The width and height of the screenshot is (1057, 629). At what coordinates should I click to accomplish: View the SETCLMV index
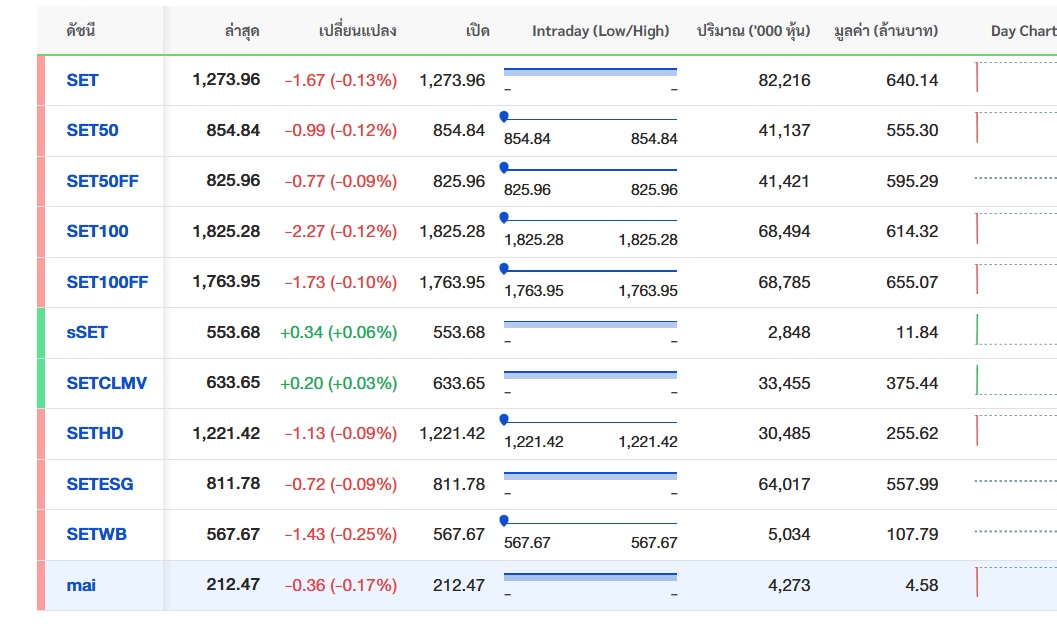[x=106, y=383]
